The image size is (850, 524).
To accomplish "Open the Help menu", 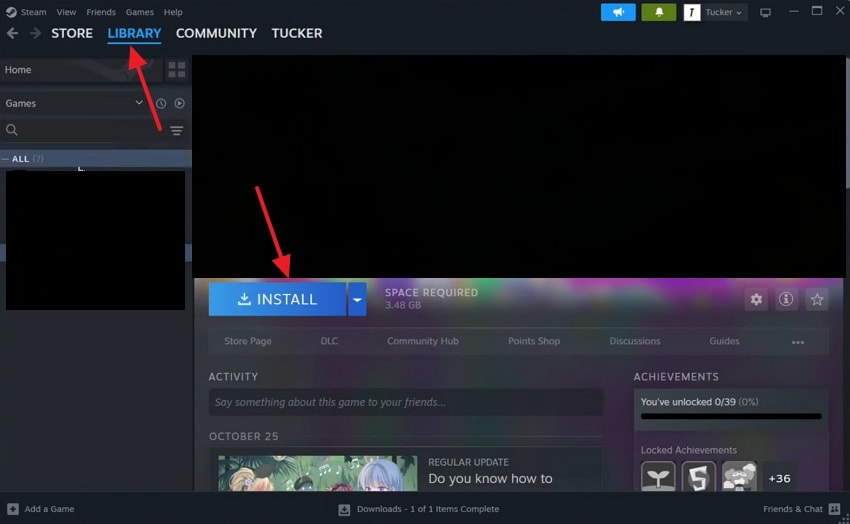I will coord(173,12).
